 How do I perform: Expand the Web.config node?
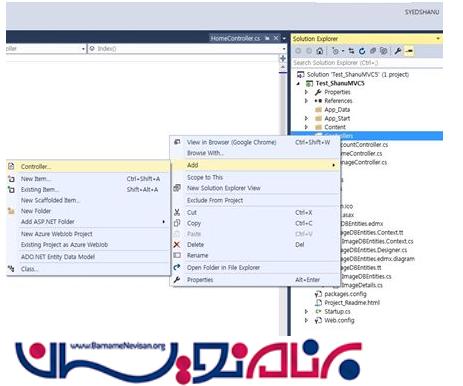(306, 320)
